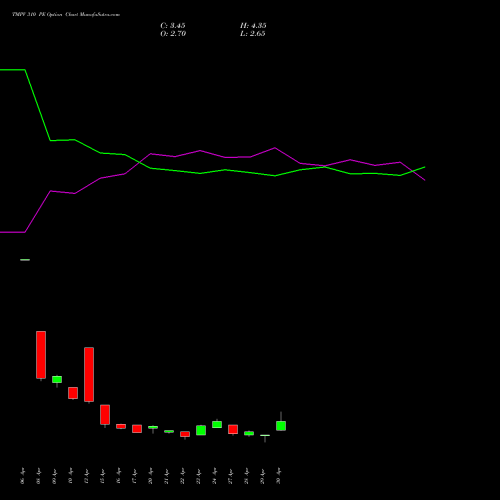Click the chart title text at top left
The width and height of the screenshot is (500, 500).
click(66, 15)
